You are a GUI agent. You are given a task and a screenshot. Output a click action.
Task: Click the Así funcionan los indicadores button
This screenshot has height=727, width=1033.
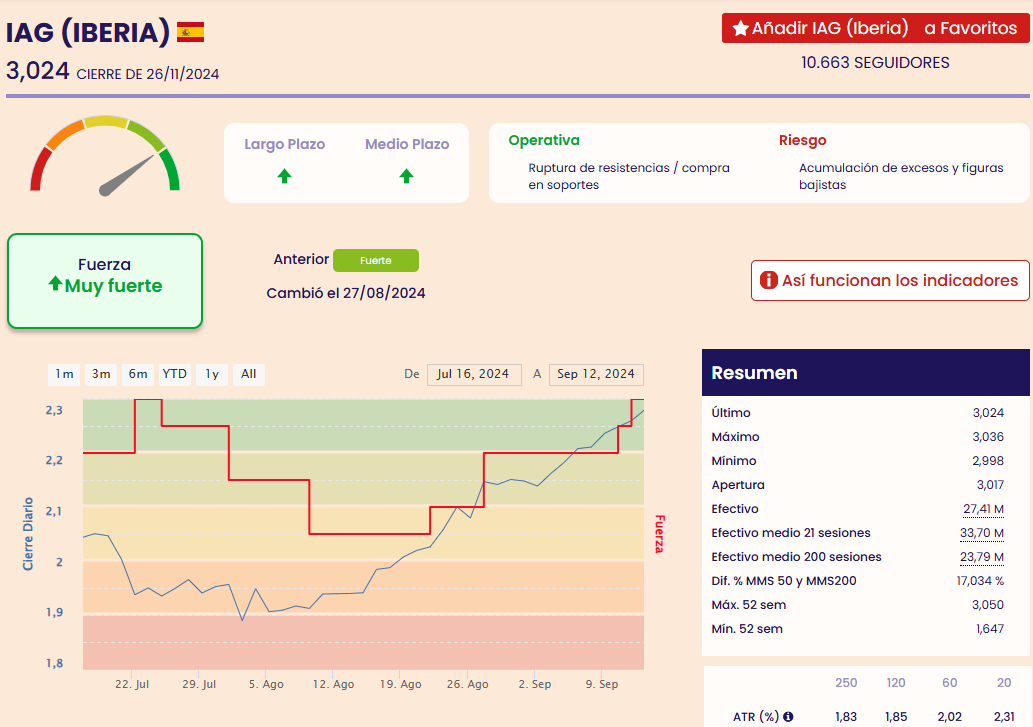point(889,281)
